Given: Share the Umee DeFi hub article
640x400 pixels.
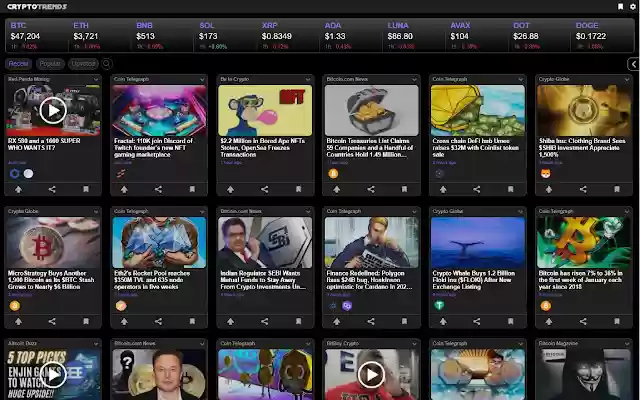Looking at the screenshot, I should tap(477, 189).
